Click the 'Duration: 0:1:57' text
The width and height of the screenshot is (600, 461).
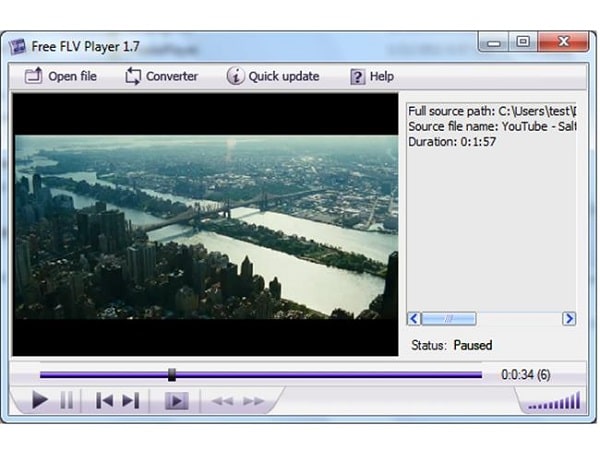coord(452,142)
